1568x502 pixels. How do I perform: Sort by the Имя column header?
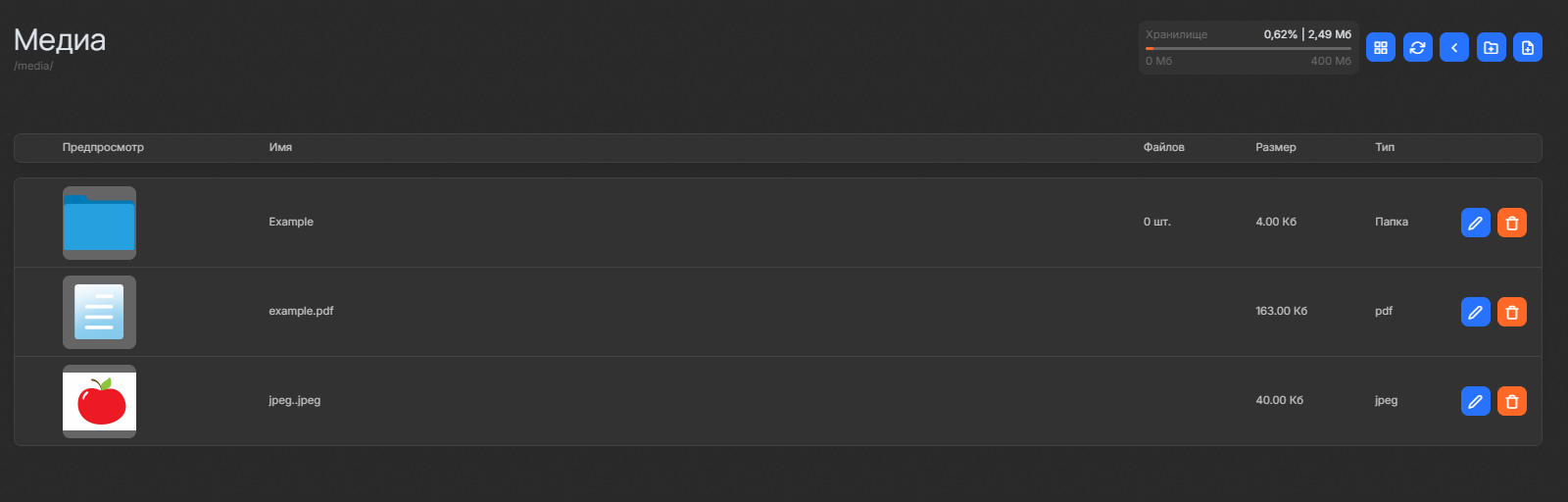tap(280, 147)
